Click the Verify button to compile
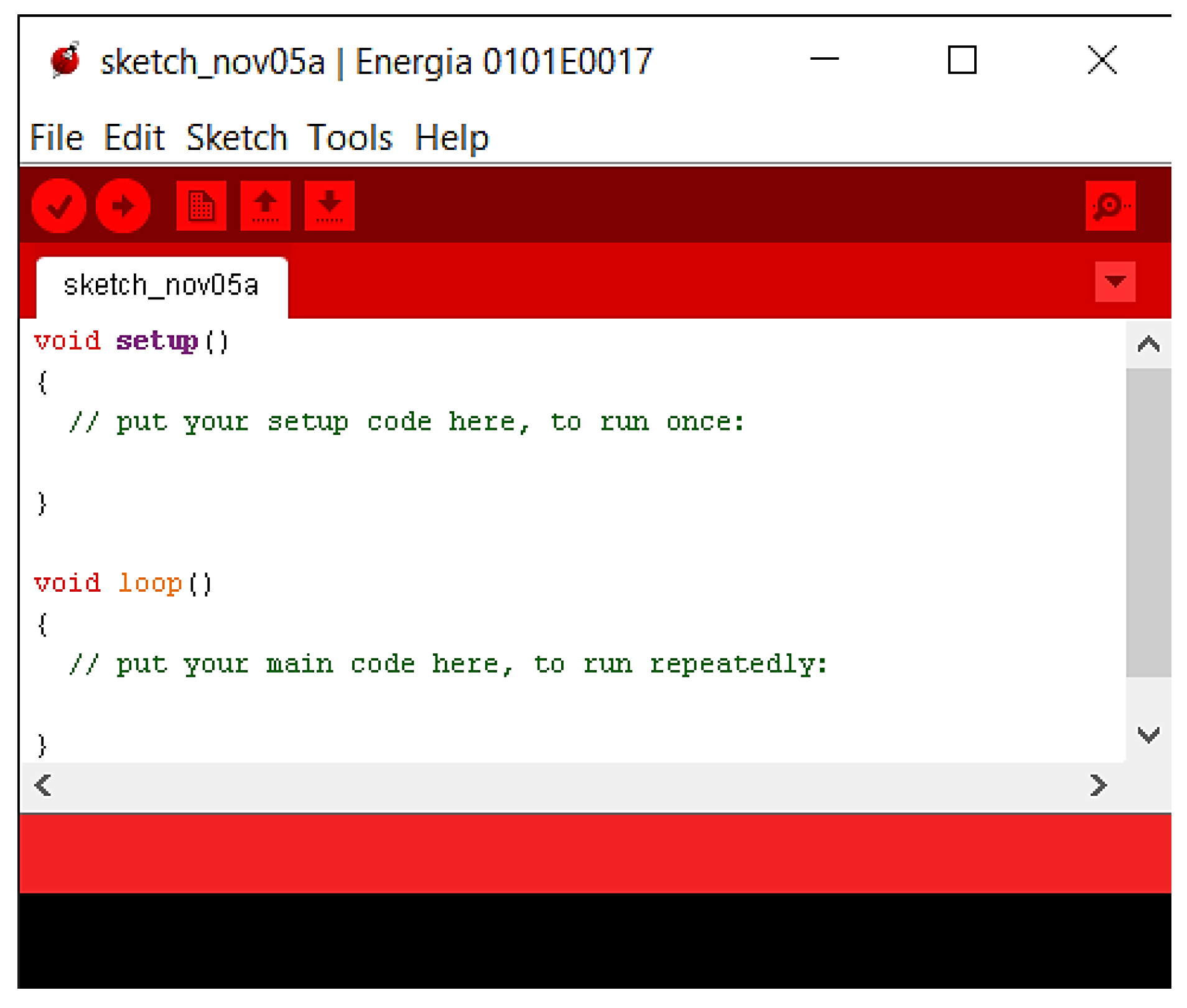This screenshot has height=1008, width=1187. [58, 205]
